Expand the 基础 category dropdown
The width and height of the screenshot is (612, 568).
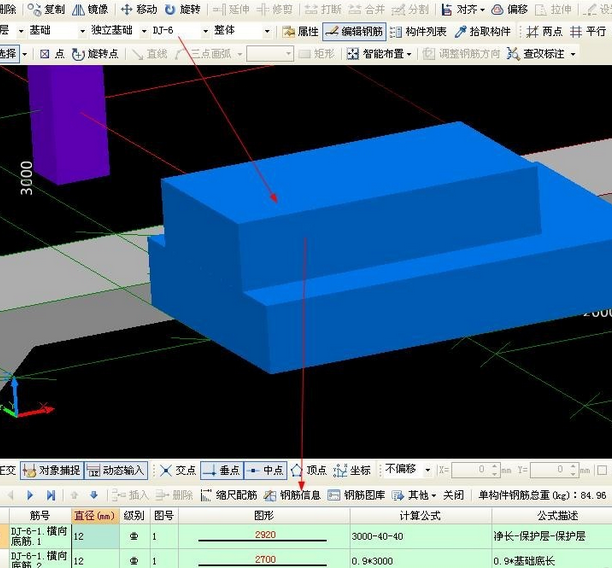click(82, 31)
